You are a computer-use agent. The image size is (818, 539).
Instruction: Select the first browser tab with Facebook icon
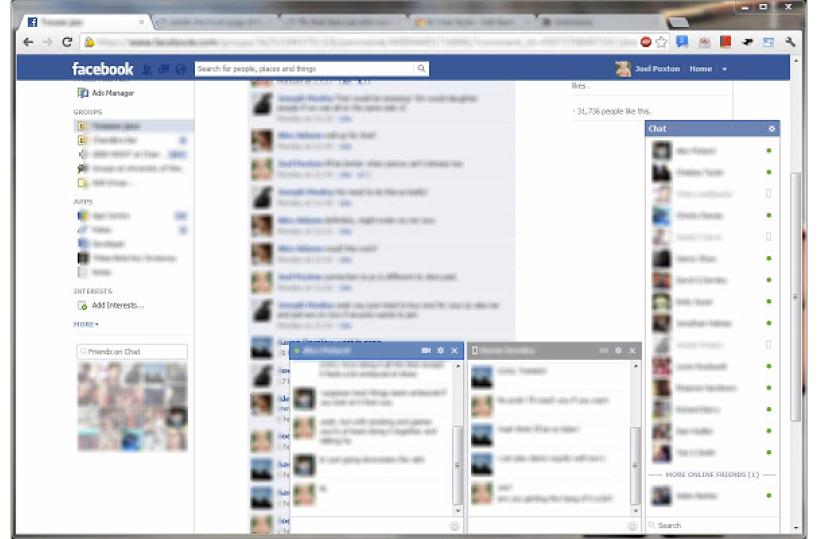(x=86, y=22)
